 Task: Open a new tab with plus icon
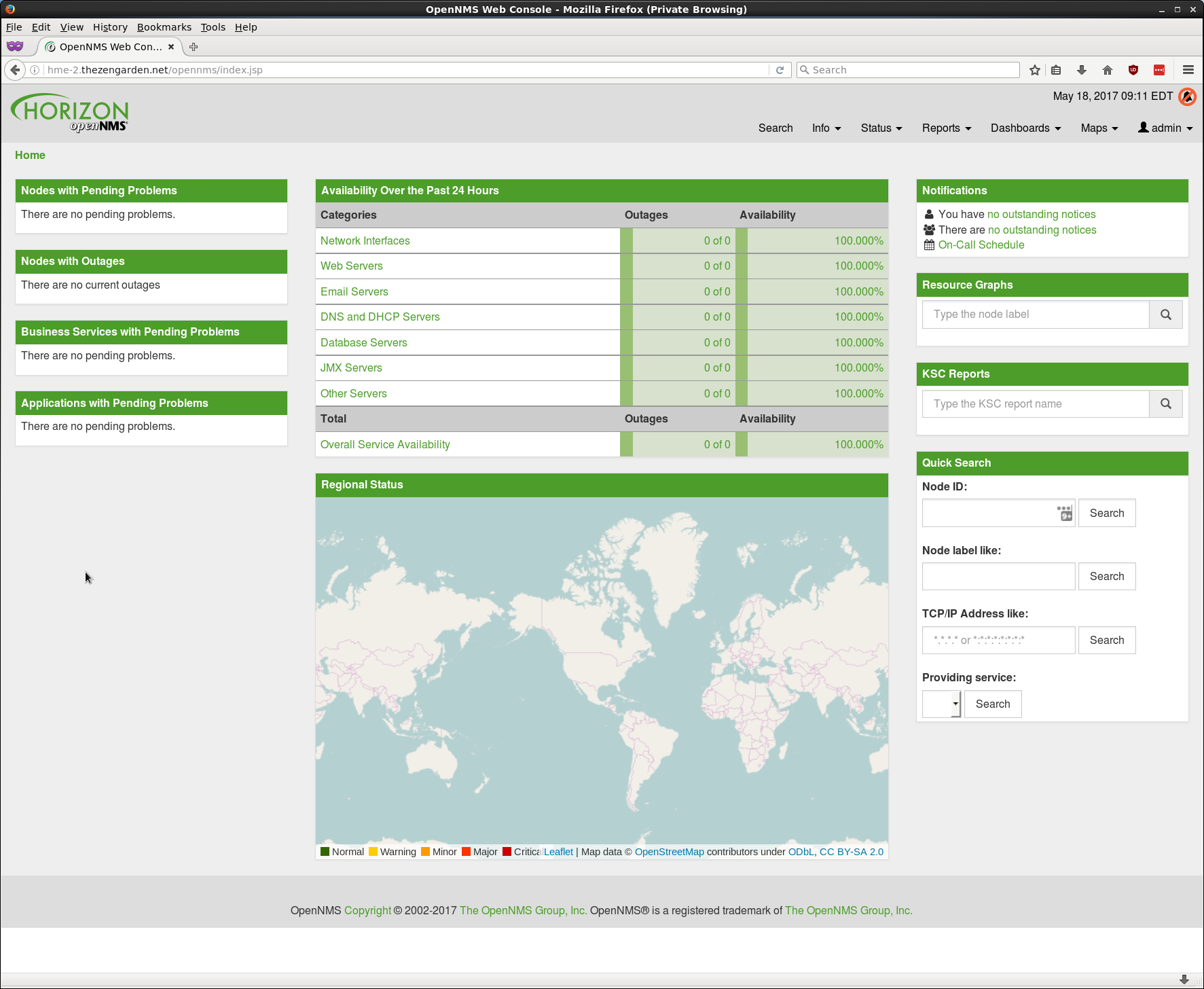click(x=194, y=47)
